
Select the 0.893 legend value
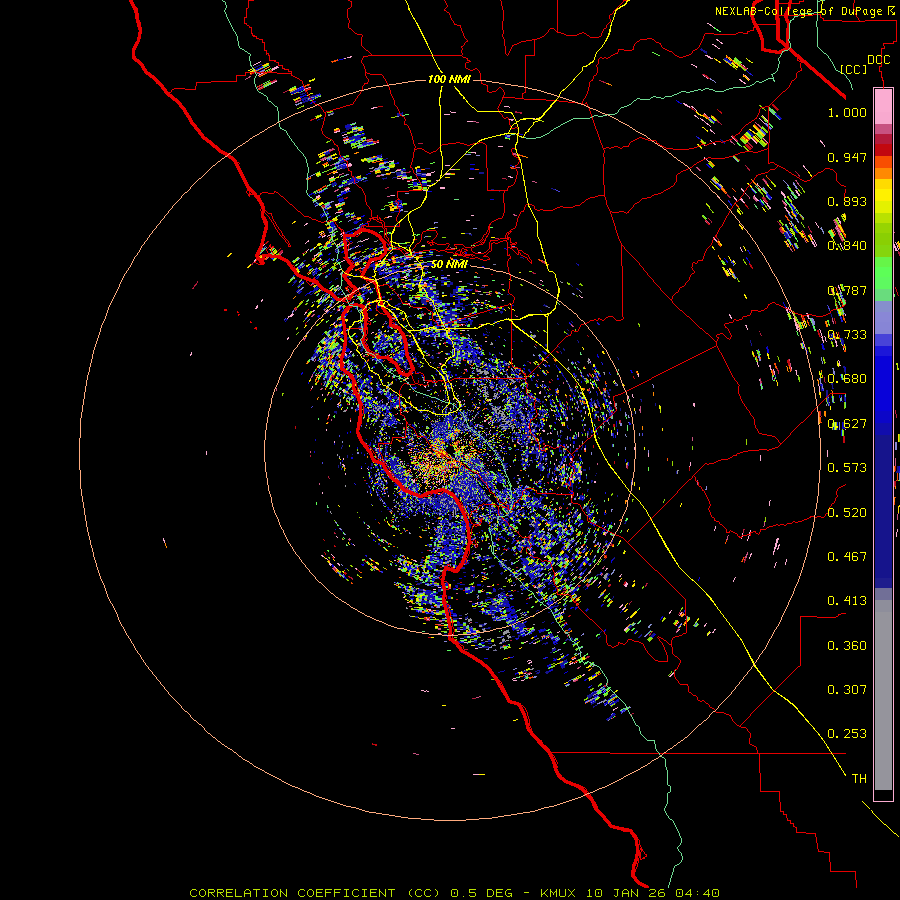pos(847,201)
